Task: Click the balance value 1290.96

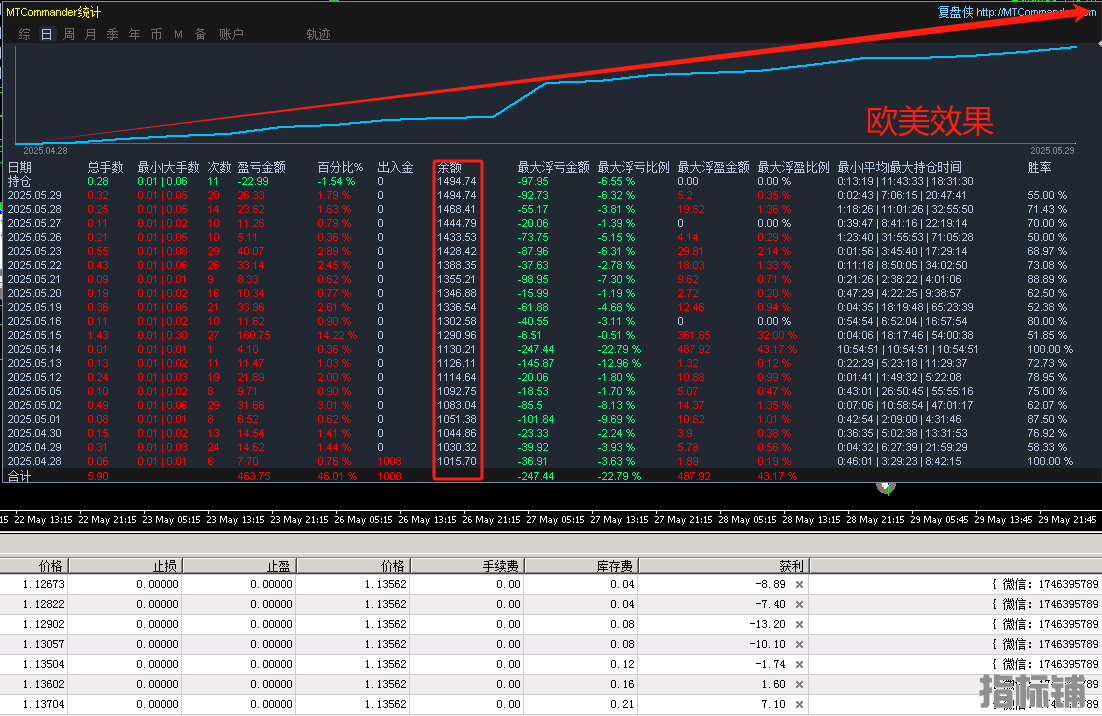Action: point(457,335)
